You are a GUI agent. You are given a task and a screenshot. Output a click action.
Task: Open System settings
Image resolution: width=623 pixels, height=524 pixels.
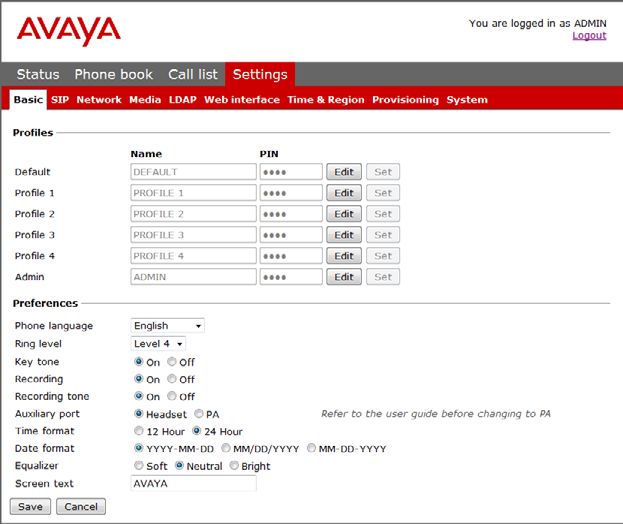pyautogui.click(x=467, y=99)
